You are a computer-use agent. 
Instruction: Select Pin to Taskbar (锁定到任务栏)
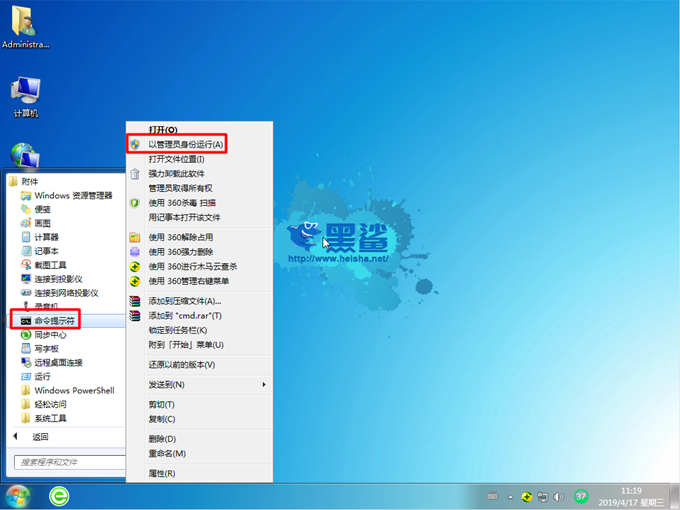tap(177, 330)
